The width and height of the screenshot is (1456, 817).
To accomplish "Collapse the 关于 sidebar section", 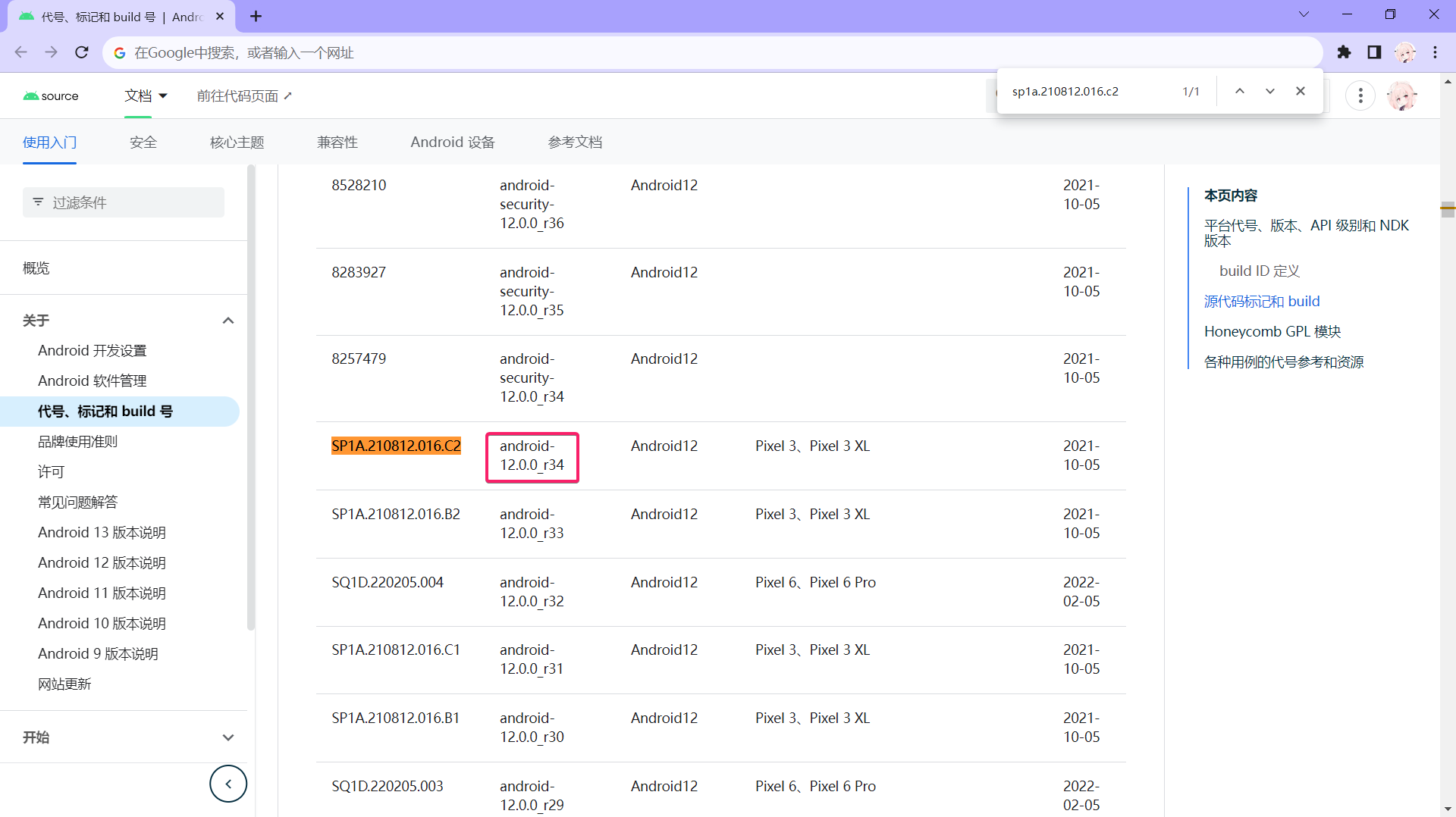I will coord(227,321).
